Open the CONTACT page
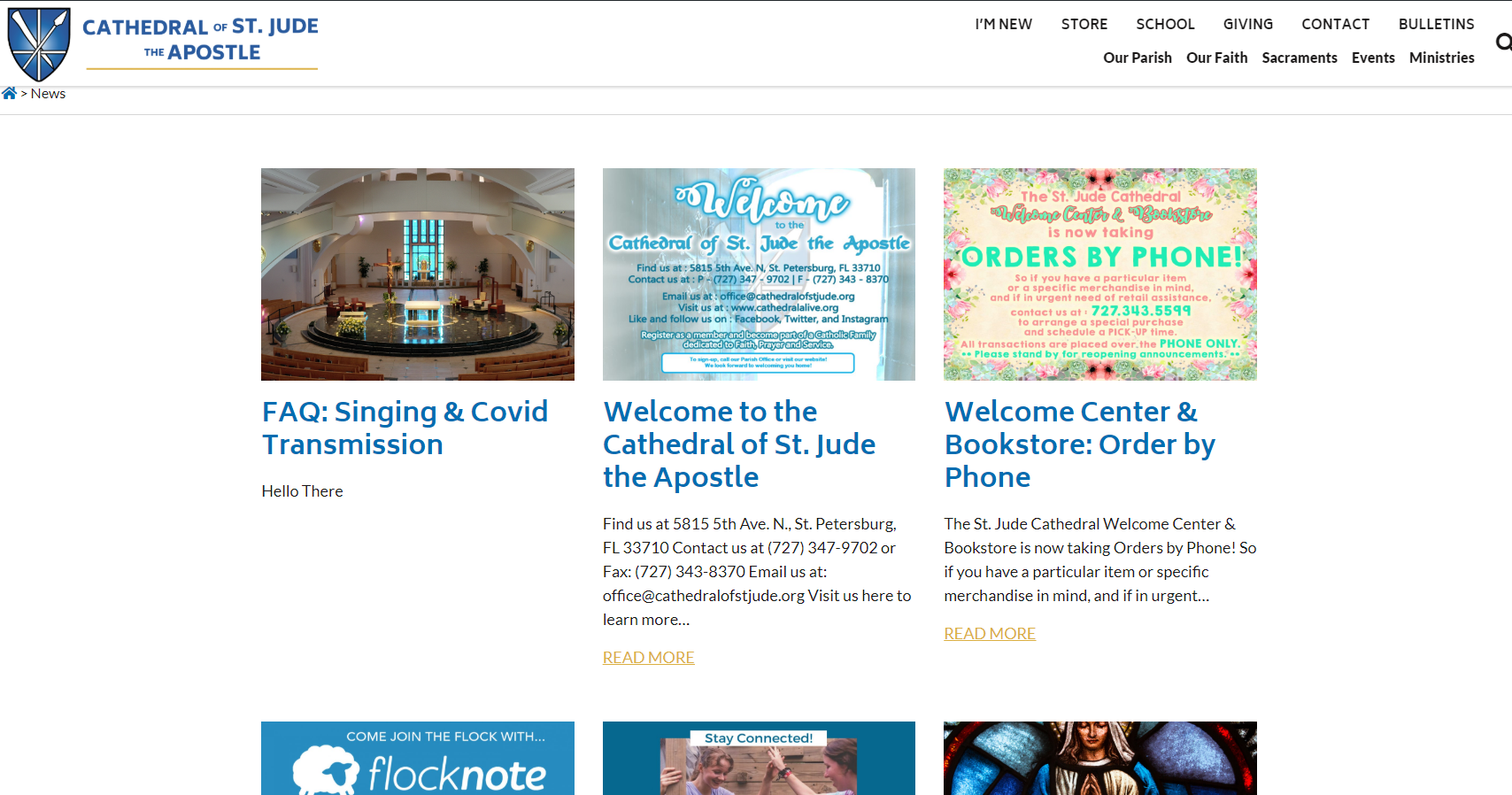The image size is (1512, 795). (1335, 24)
